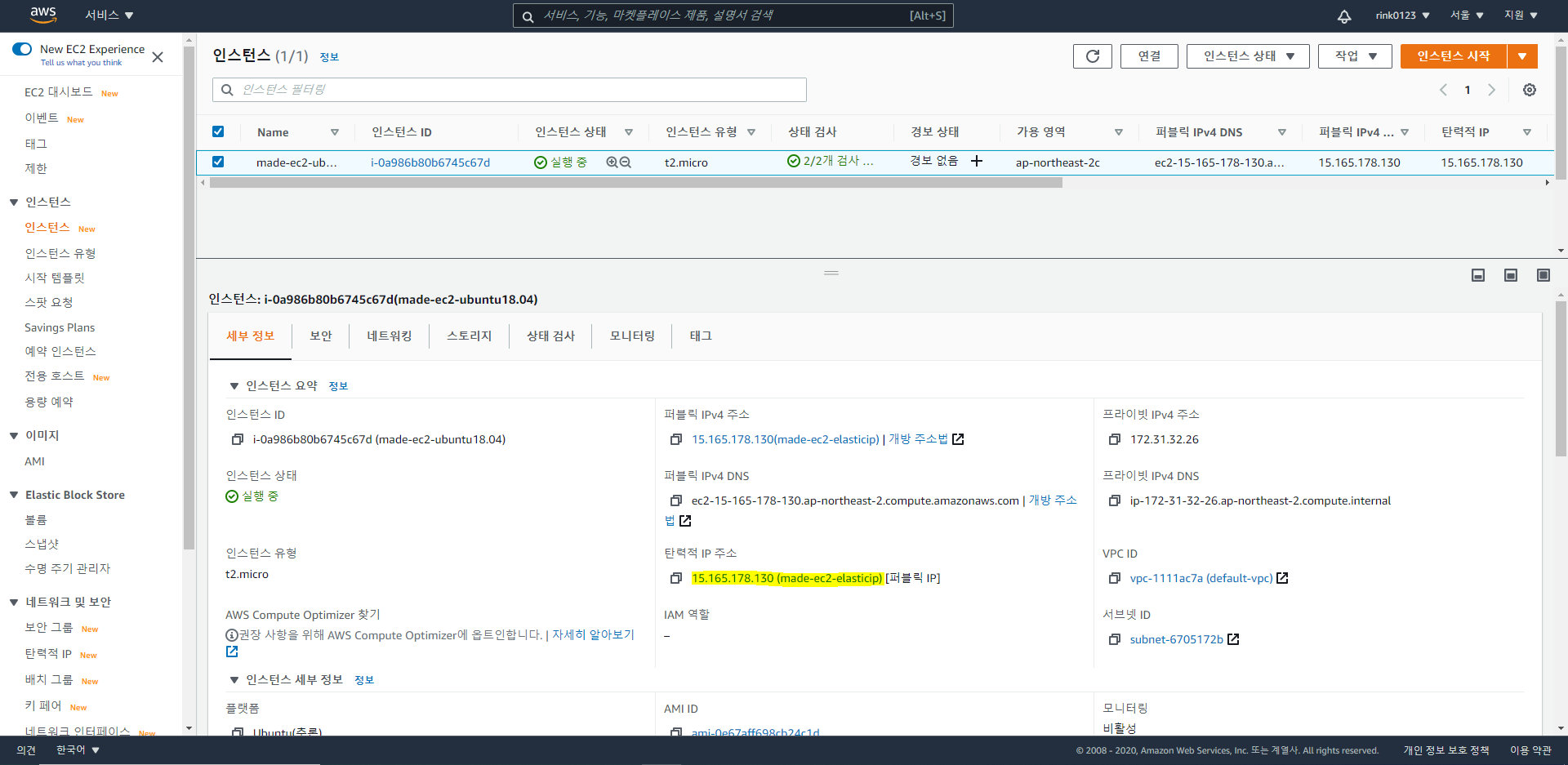Go to previous results page
The image size is (1568, 765).
(1443, 90)
